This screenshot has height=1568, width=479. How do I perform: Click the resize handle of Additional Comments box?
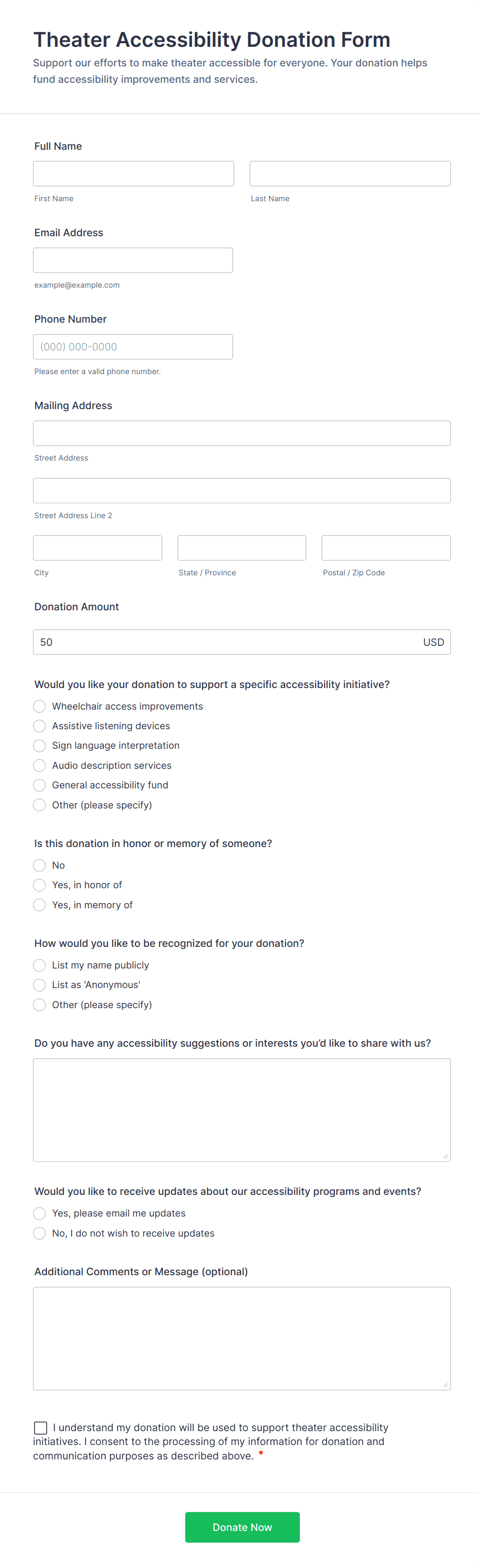(x=446, y=1385)
